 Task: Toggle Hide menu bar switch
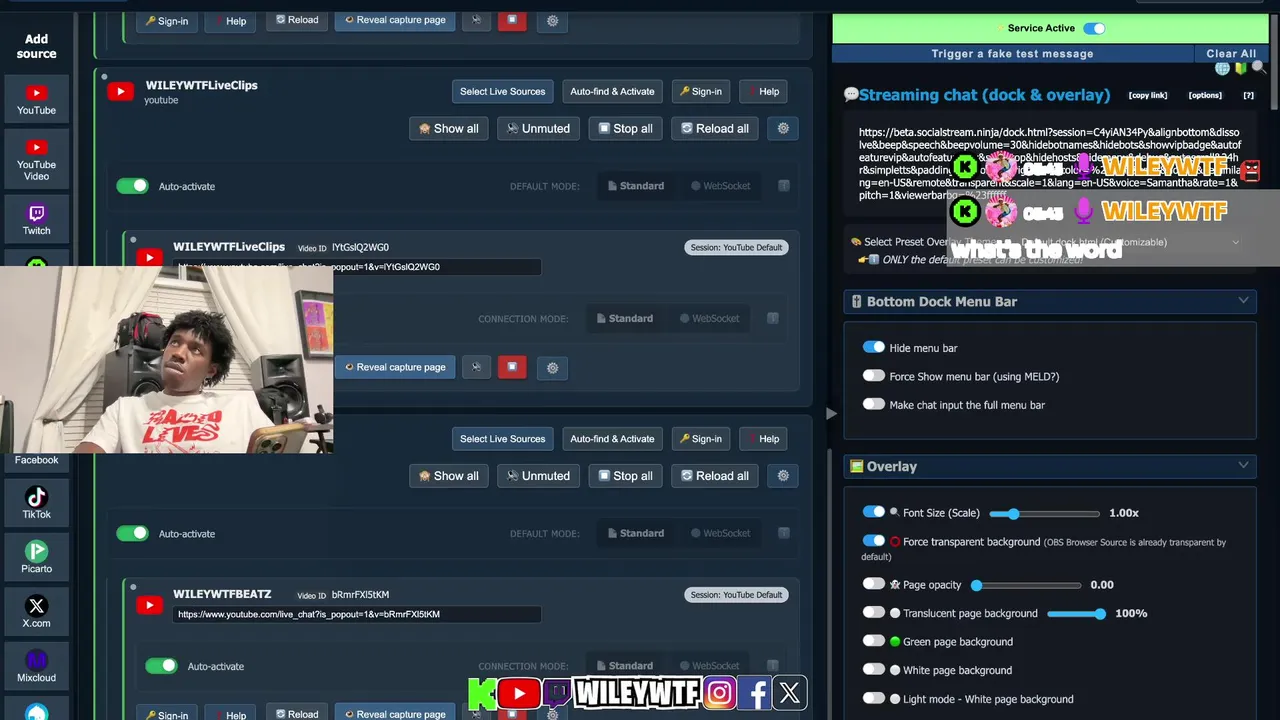[x=874, y=347]
